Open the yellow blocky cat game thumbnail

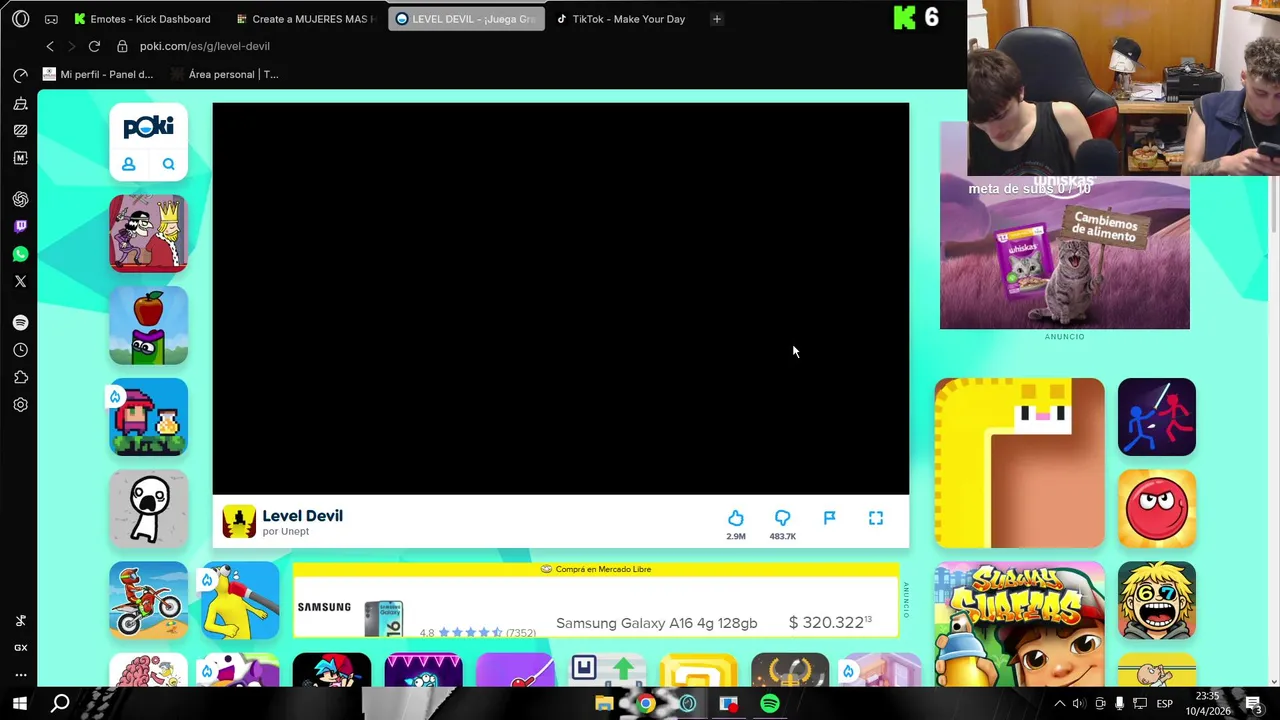1019,463
